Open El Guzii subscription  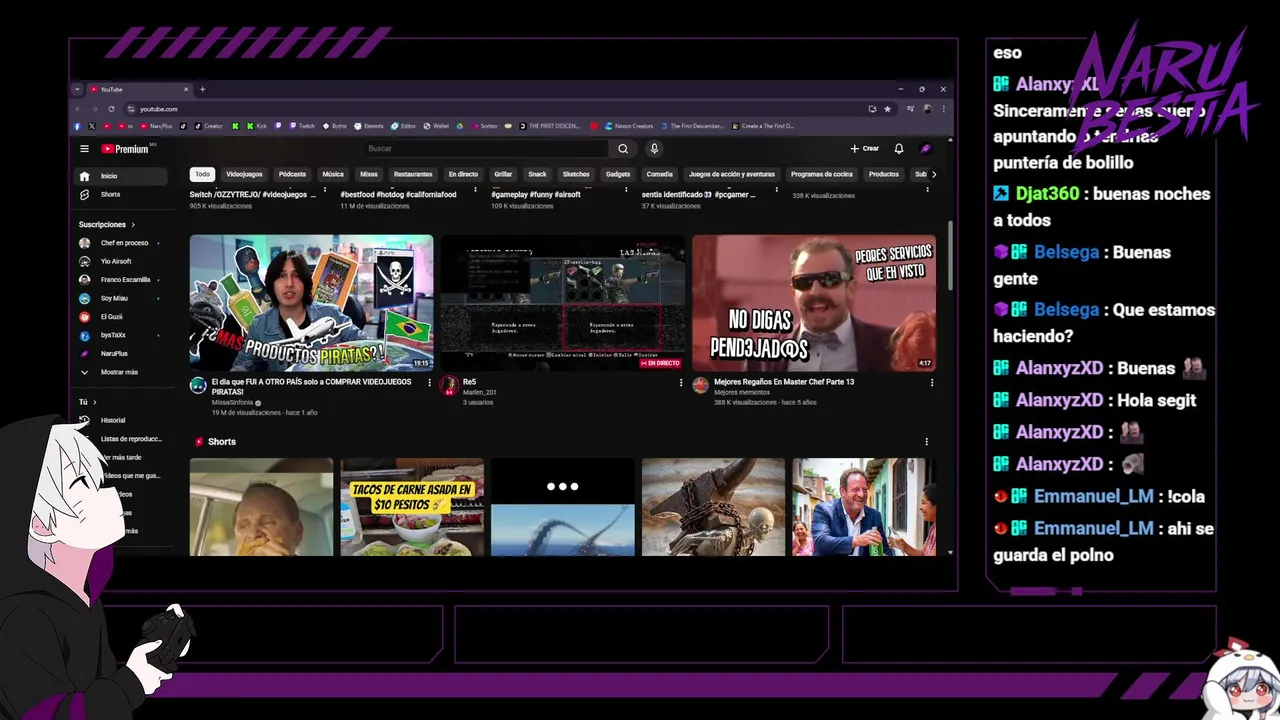click(122, 316)
